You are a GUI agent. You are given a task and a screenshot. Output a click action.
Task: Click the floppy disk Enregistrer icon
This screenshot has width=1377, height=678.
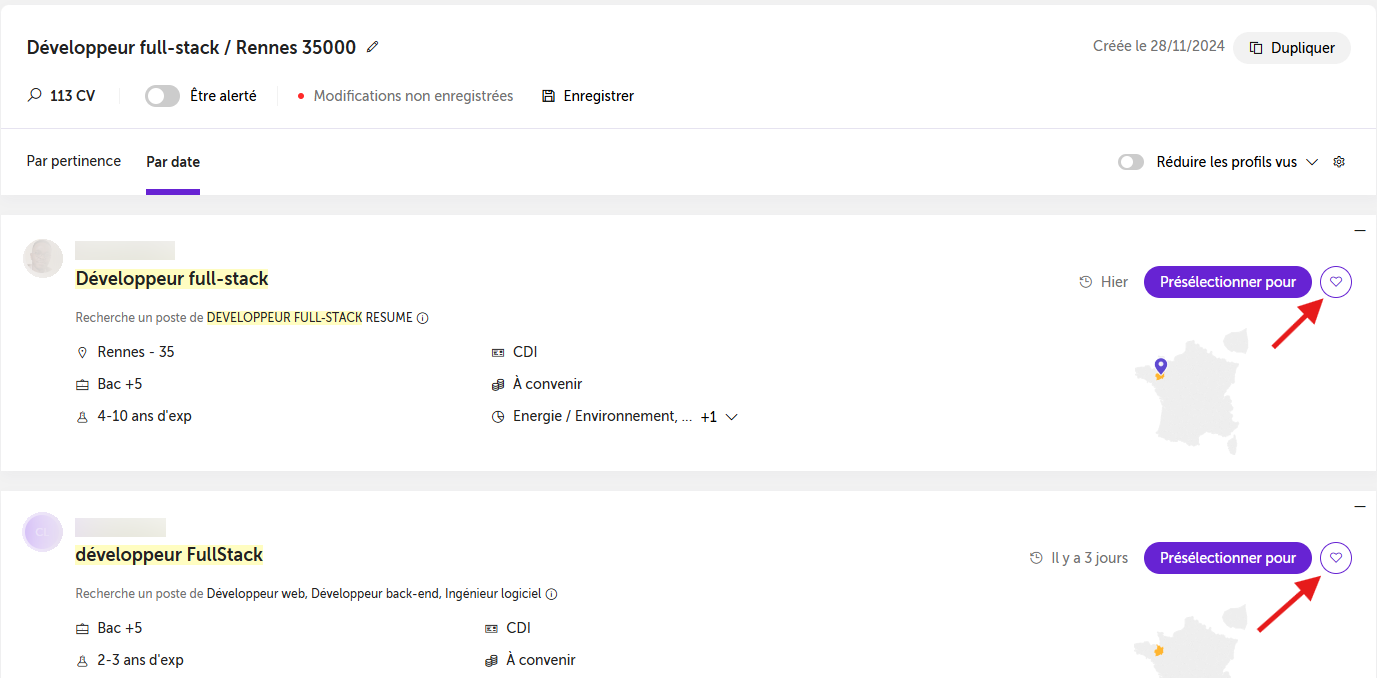click(x=548, y=96)
